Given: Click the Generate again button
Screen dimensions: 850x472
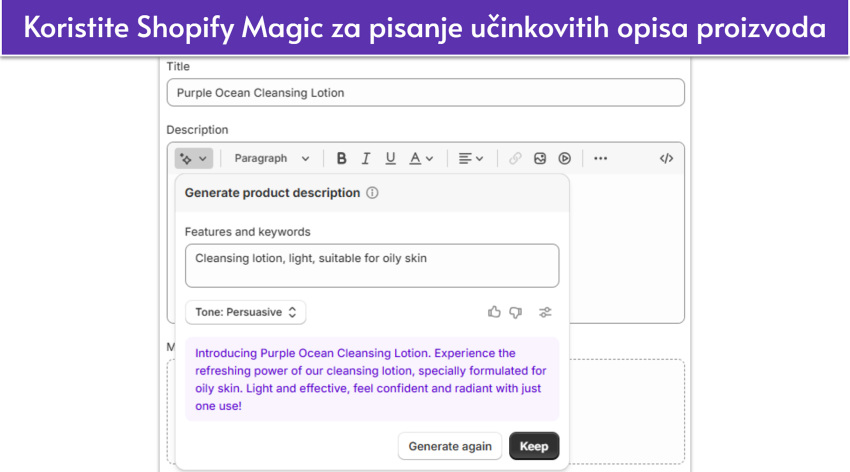Looking at the screenshot, I should pyautogui.click(x=450, y=446).
